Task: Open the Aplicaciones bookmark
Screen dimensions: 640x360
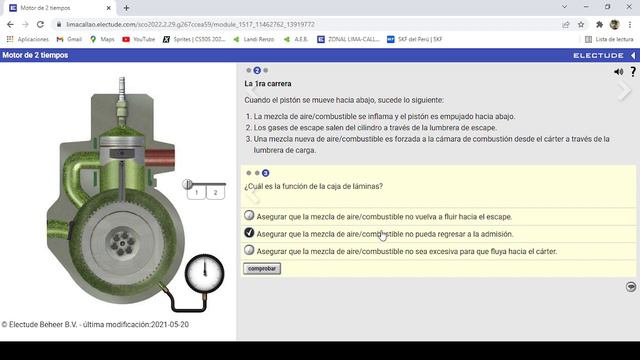Action: point(28,39)
